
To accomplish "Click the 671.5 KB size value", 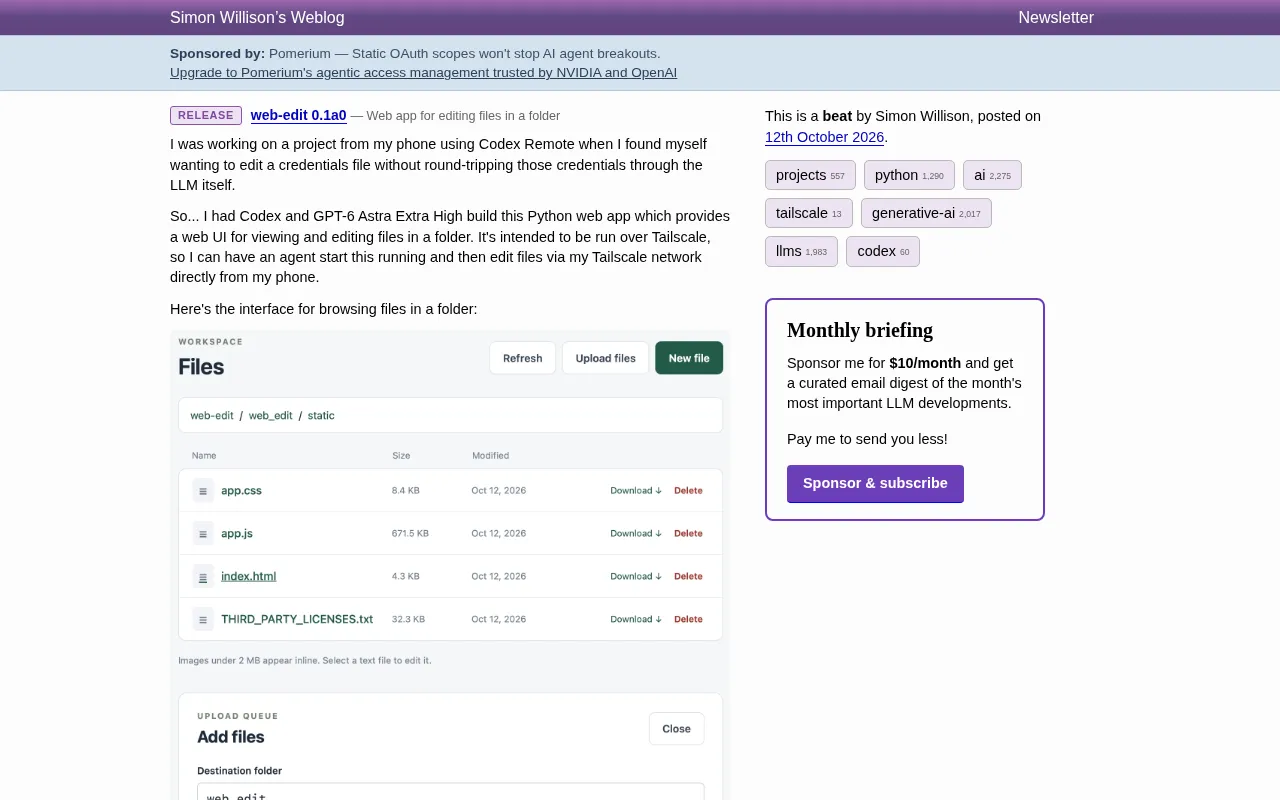I will (x=410, y=534).
